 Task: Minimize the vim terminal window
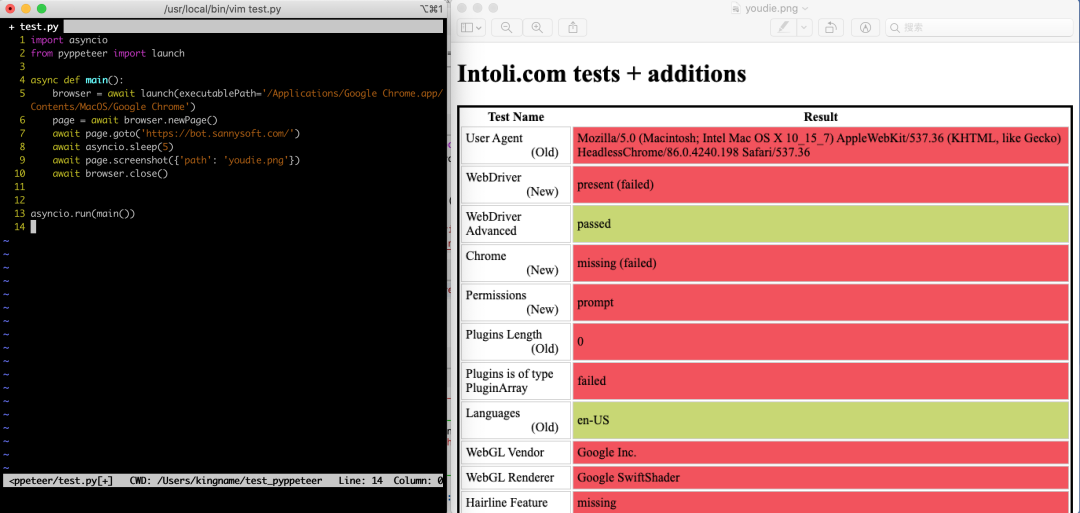(x=25, y=8)
